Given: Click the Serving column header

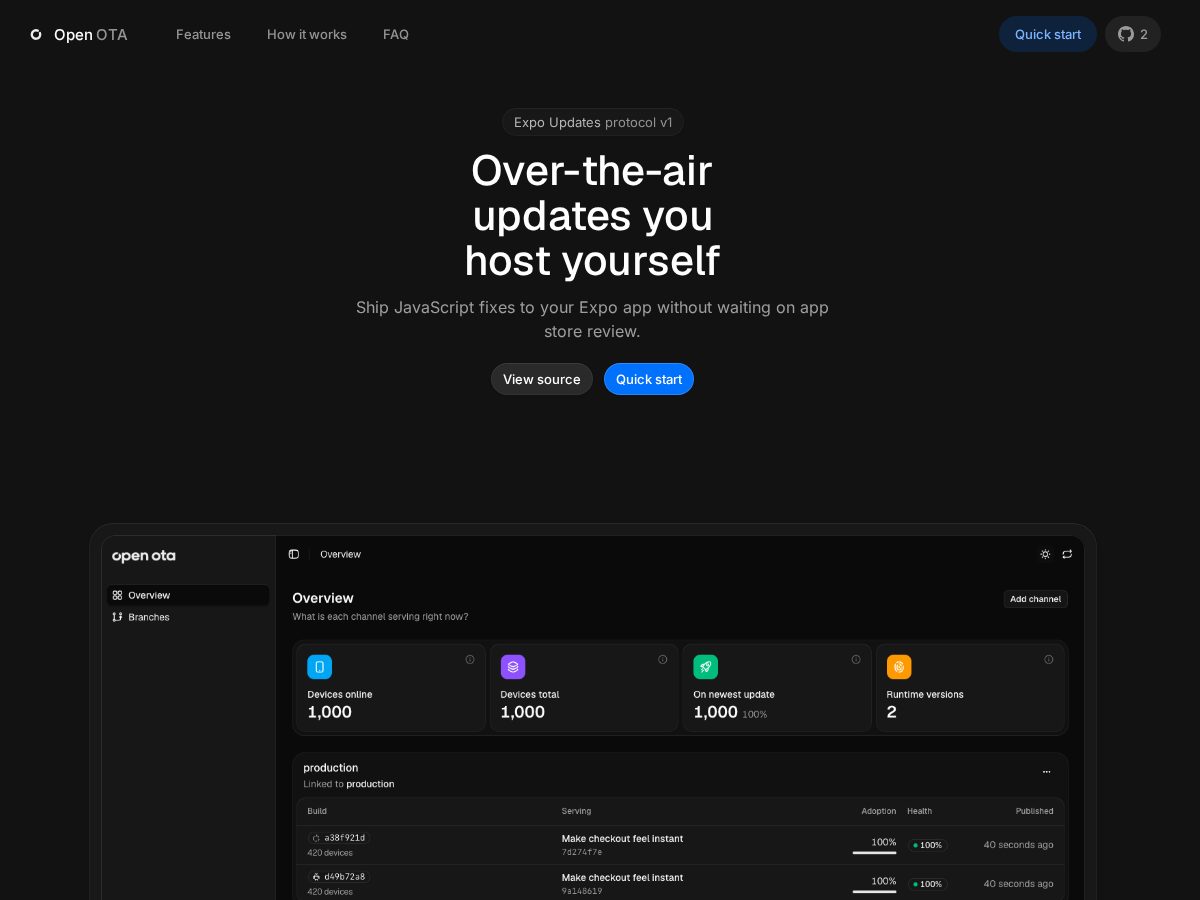Looking at the screenshot, I should point(577,811).
